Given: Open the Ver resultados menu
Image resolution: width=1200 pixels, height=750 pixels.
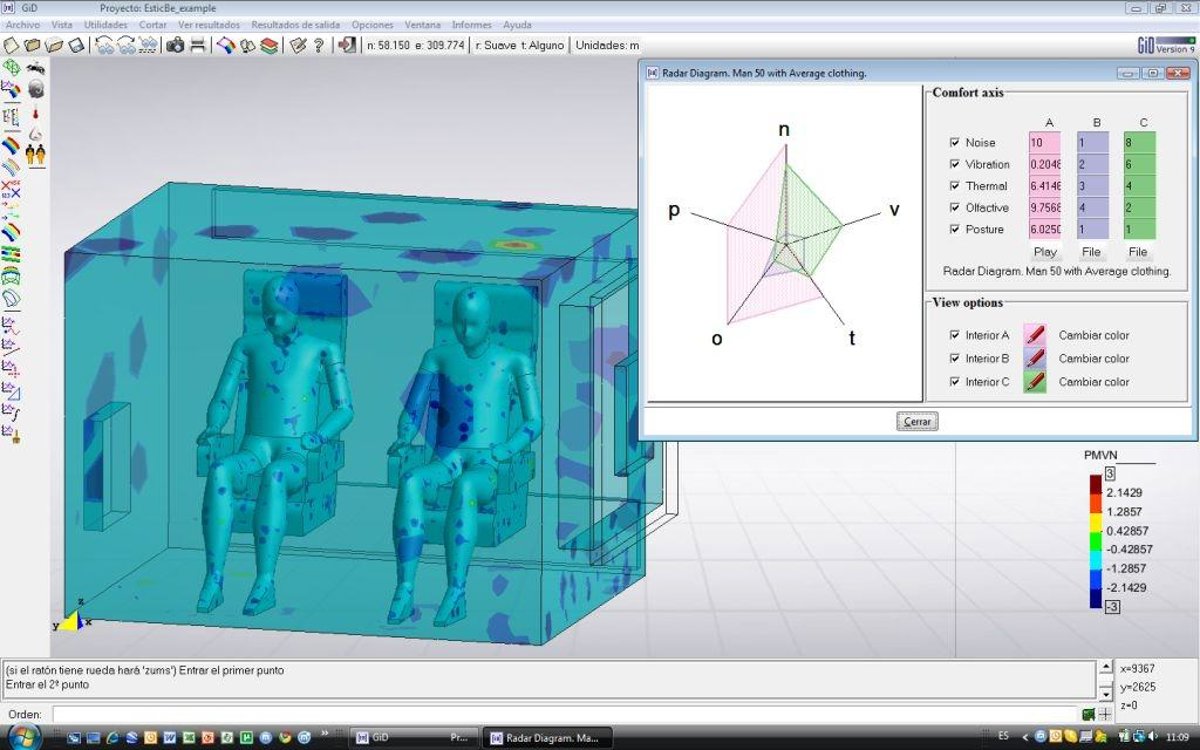Looking at the screenshot, I should pos(209,24).
